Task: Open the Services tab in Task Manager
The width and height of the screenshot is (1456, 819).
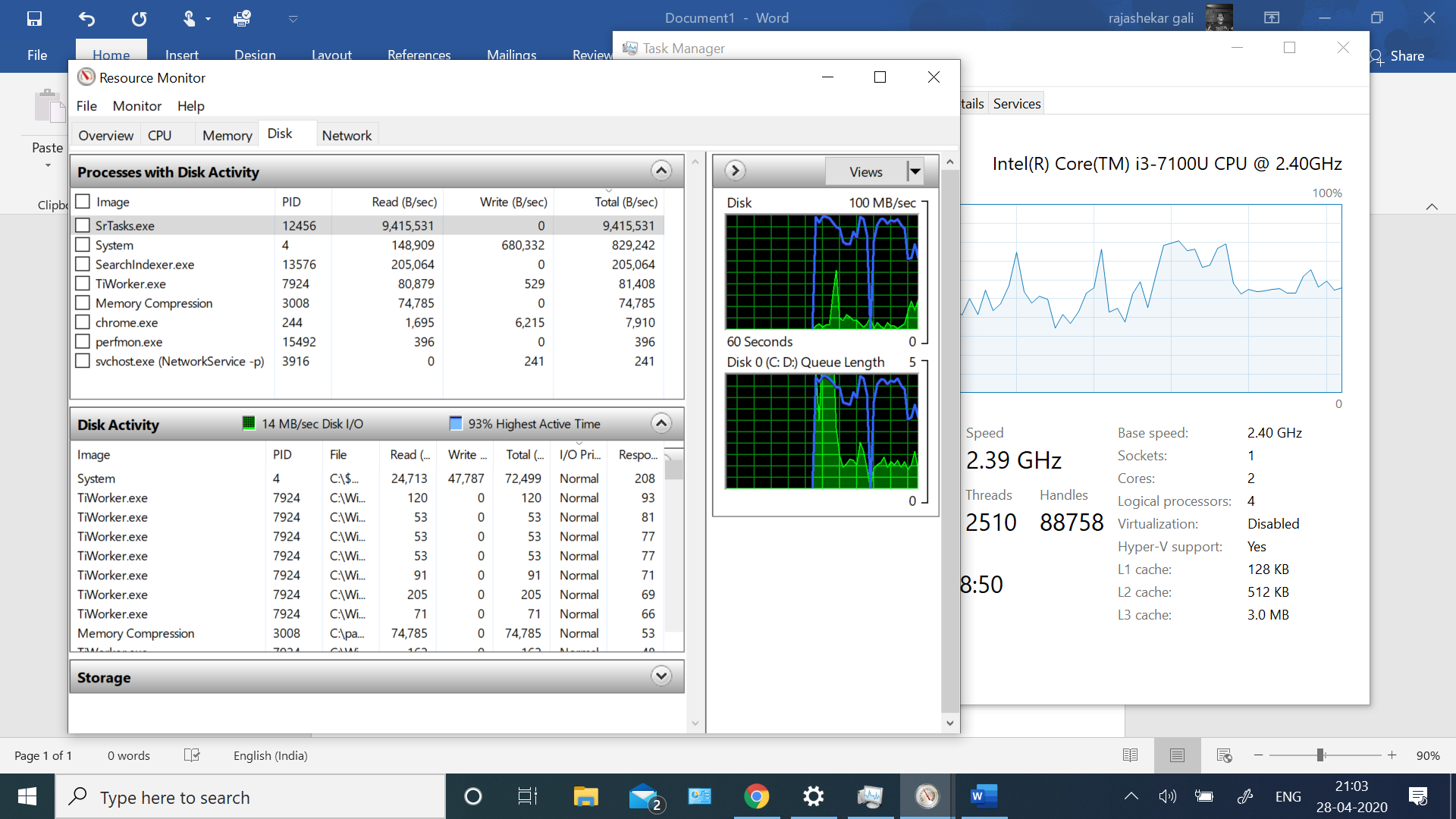Action: click(x=1017, y=103)
